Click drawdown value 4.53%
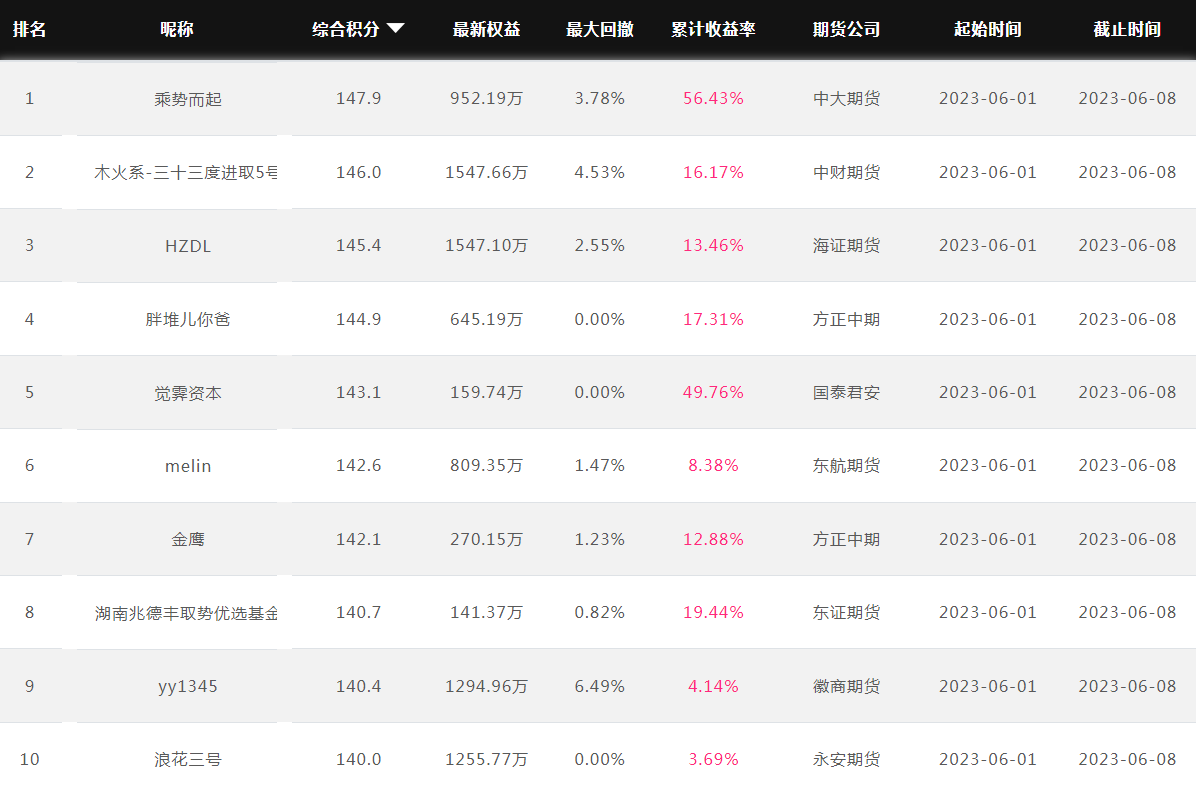The image size is (1196, 793). [600, 172]
